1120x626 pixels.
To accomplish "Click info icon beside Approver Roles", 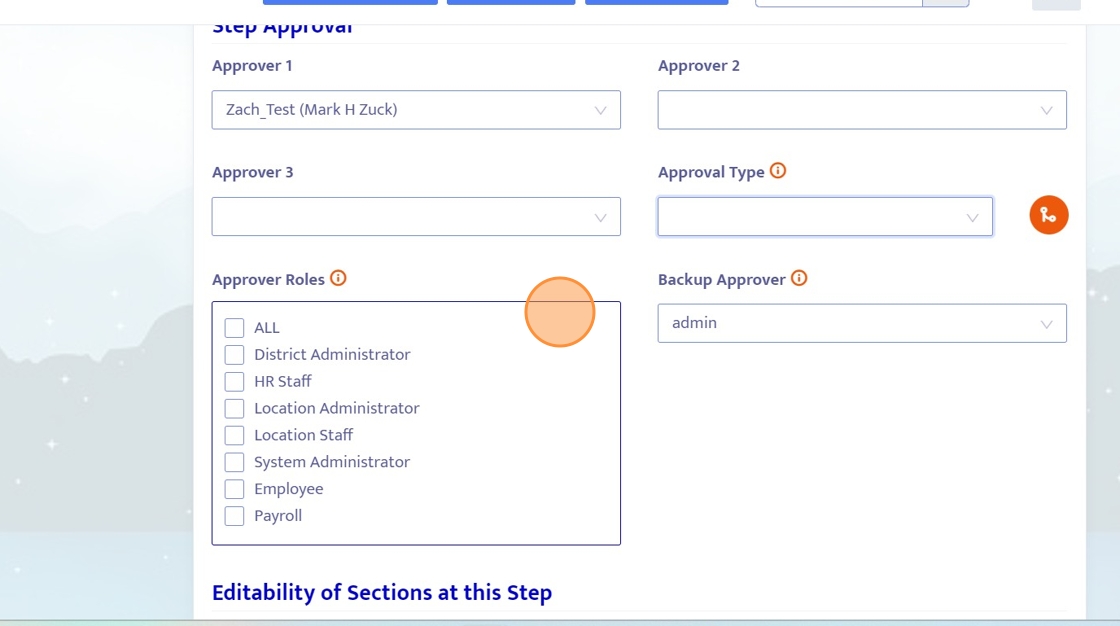I will pyautogui.click(x=338, y=278).
